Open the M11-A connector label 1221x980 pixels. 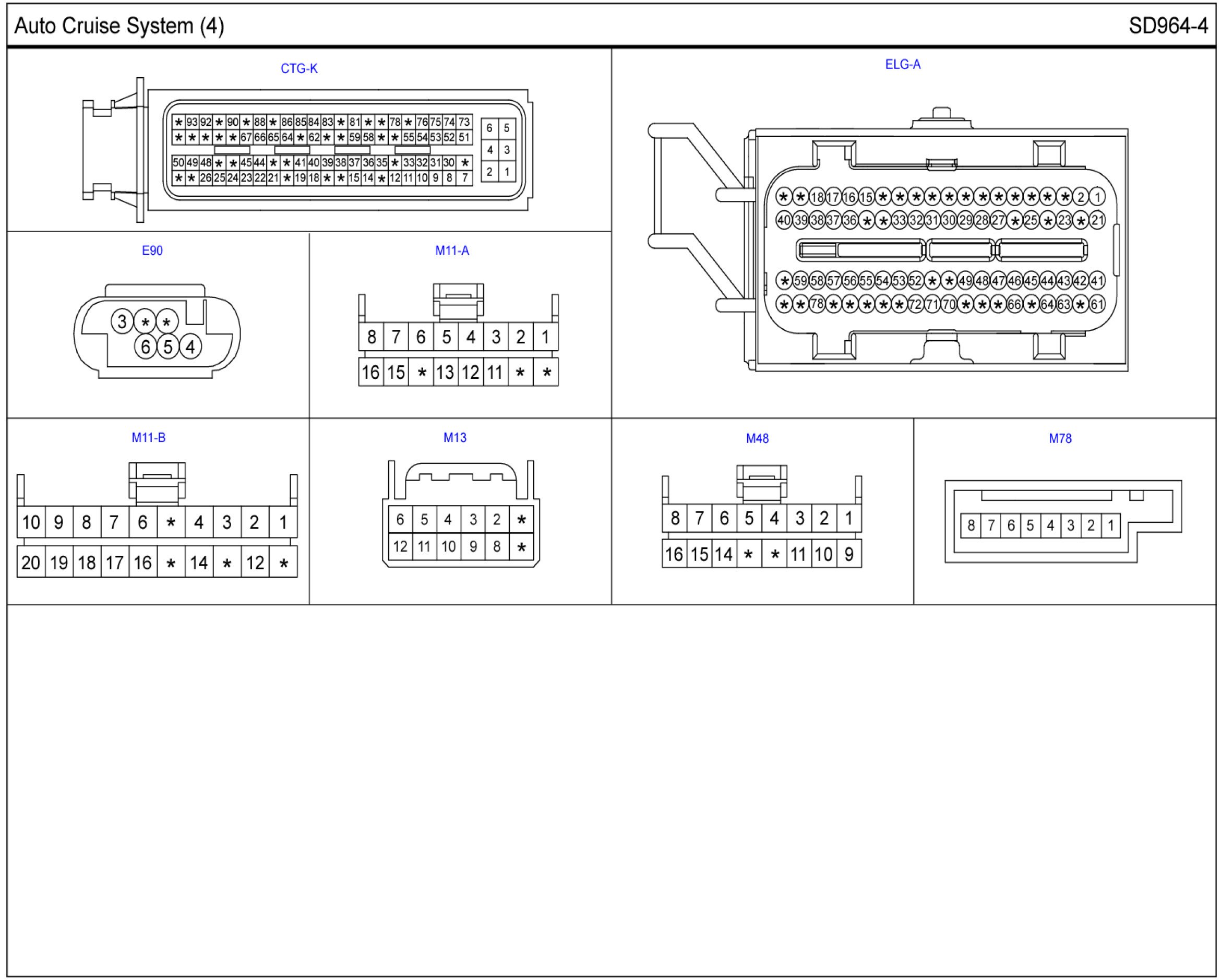click(x=451, y=250)
